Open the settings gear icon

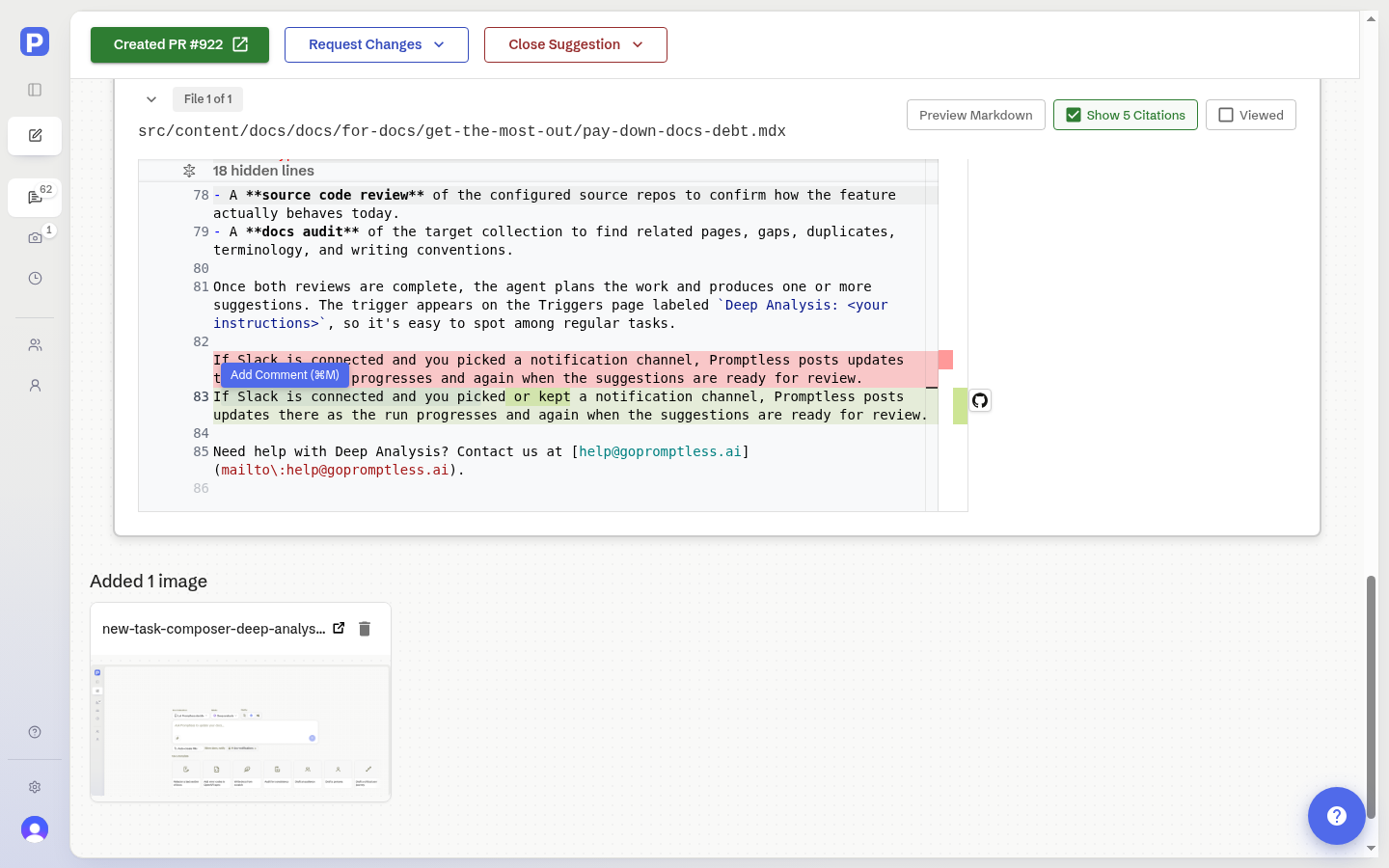(35, 787)
